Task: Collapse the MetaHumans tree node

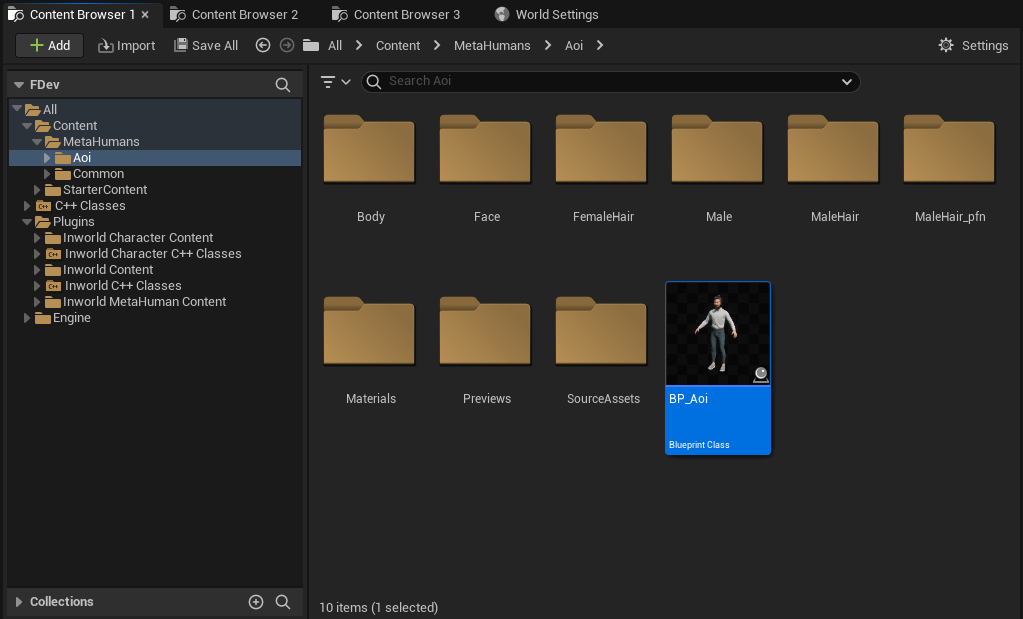Action: point(37,142)
